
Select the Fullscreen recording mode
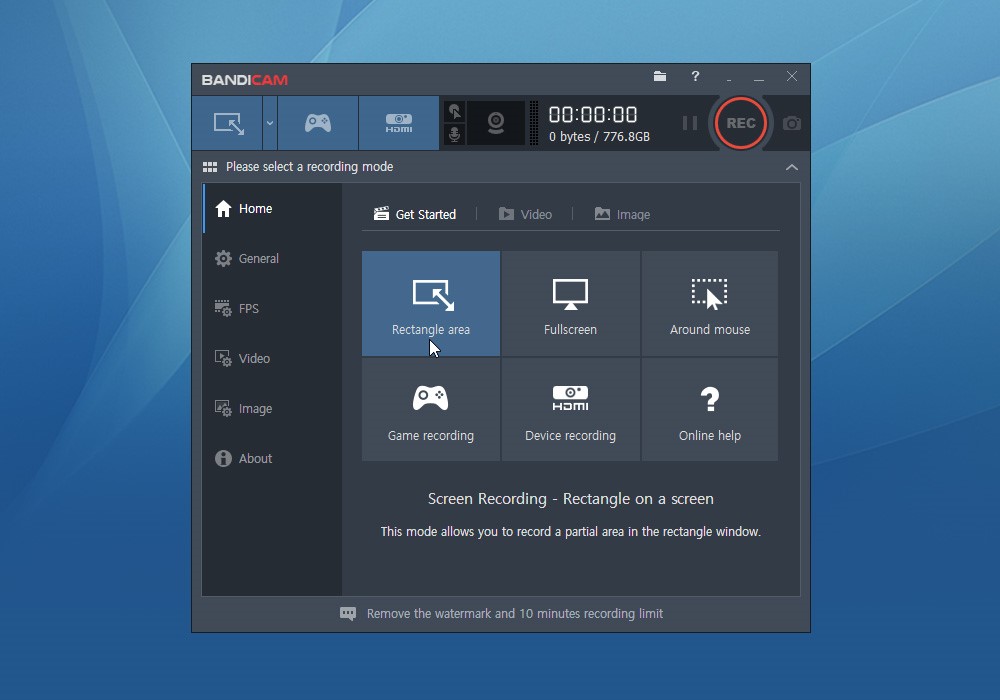tap(570, 303)
